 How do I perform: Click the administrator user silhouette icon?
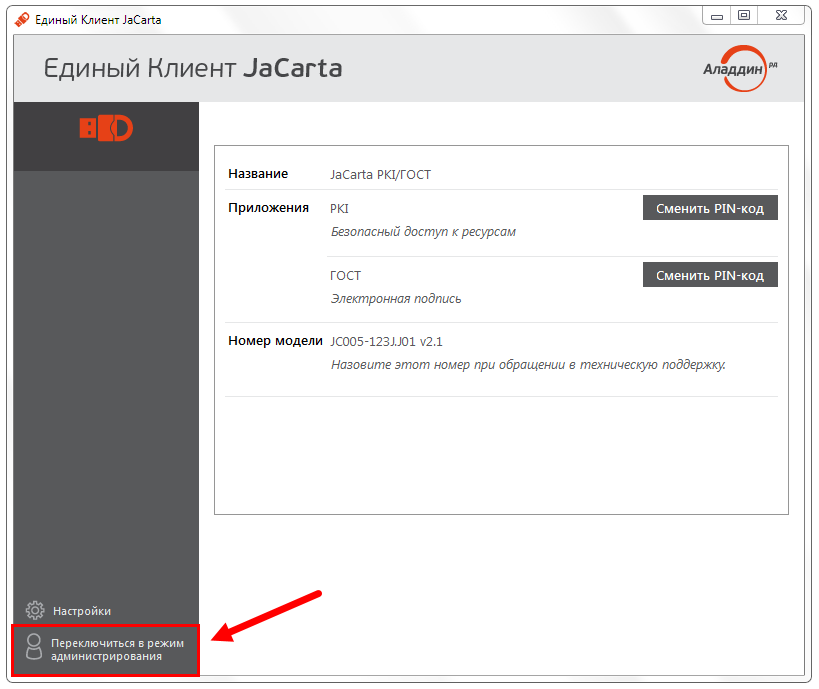pos(34,647)
